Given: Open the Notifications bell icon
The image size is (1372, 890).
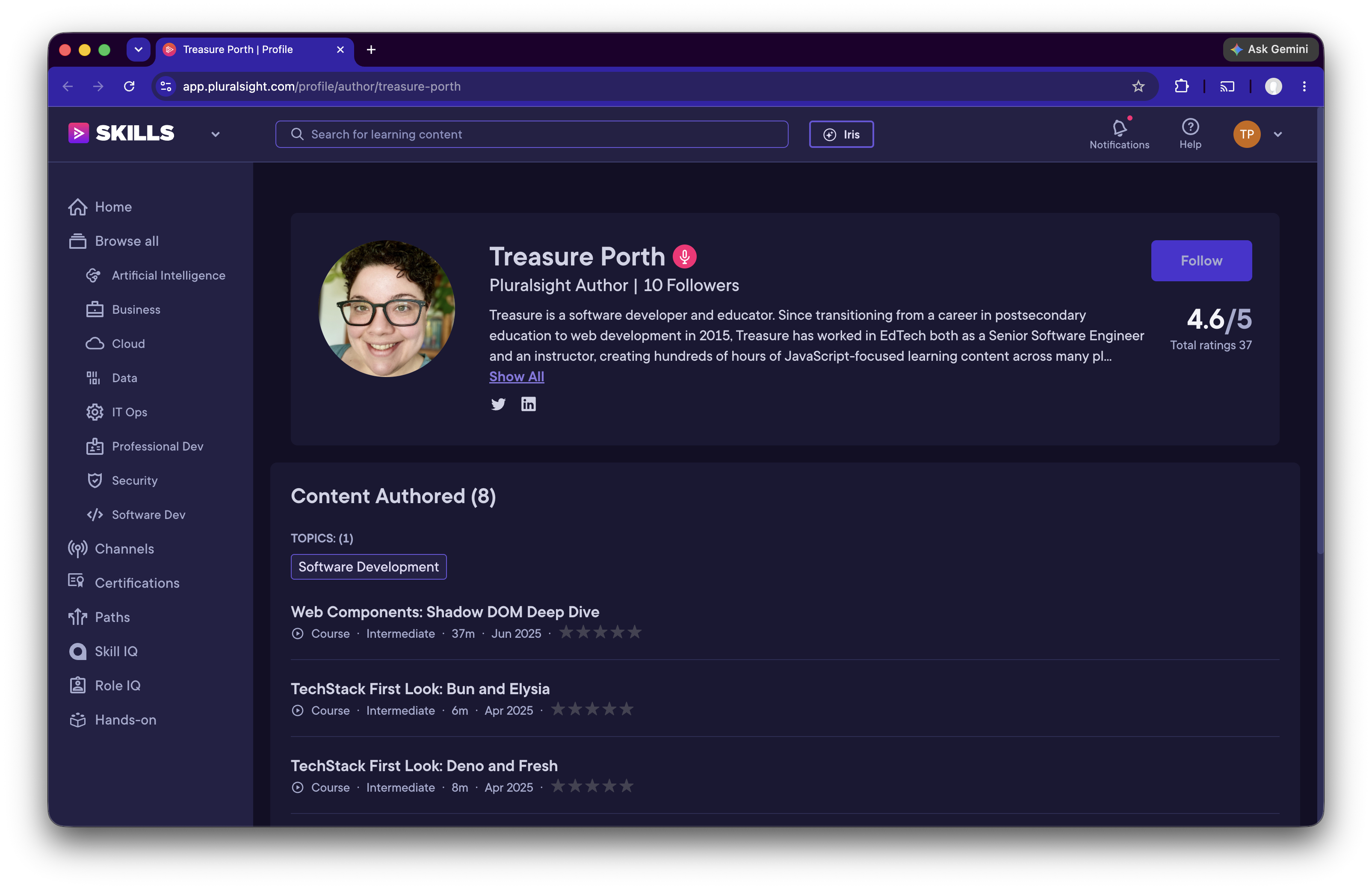Looking at the screenshot, I should (x=1120, y=127).
